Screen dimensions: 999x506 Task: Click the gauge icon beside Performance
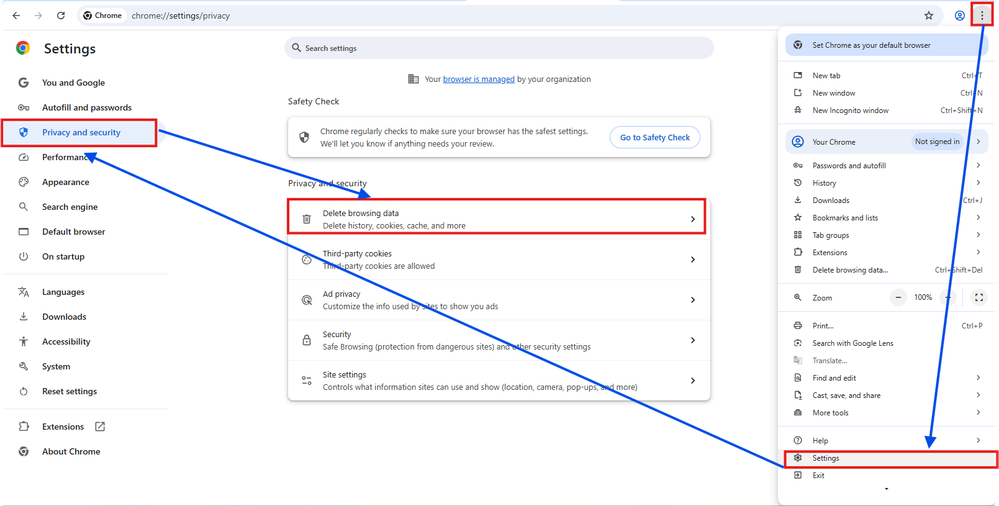point(24,157)
